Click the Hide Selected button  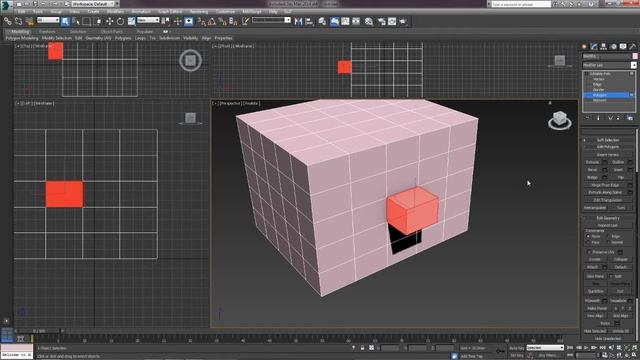[x=595, y=331]
